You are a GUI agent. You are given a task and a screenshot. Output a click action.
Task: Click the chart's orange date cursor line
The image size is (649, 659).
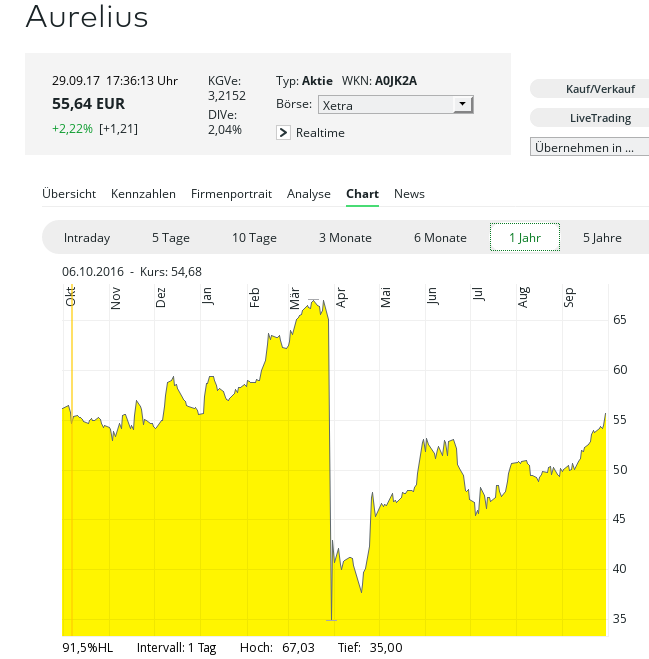tap(72, 450)
